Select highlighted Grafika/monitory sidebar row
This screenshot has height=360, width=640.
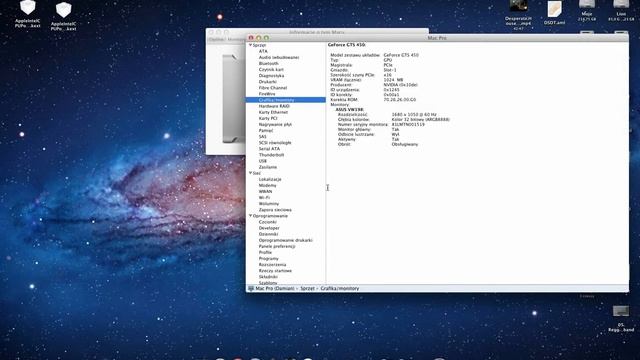click(x=285, y=100)
